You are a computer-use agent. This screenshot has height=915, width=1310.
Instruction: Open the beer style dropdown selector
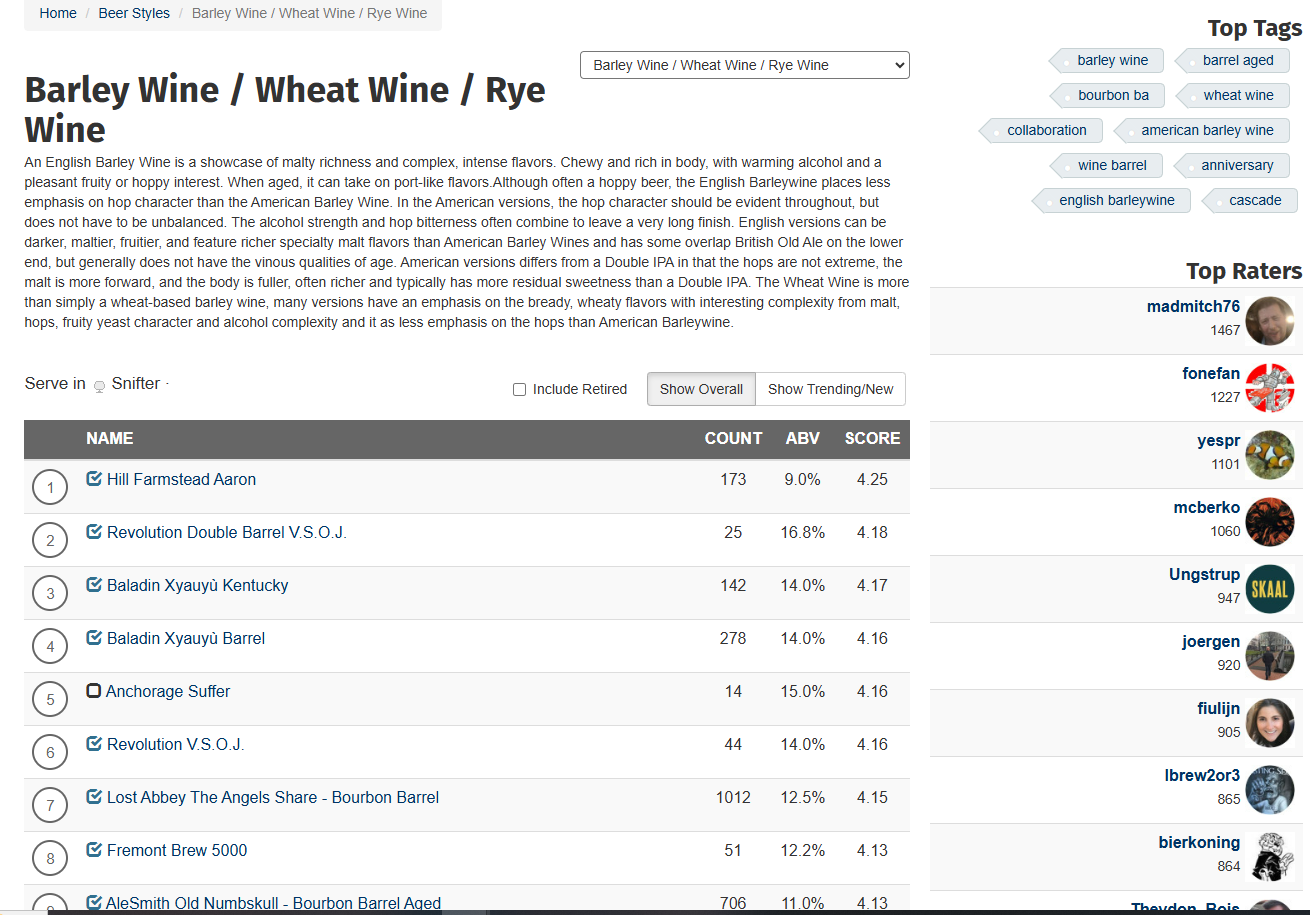tap(745, 65)
